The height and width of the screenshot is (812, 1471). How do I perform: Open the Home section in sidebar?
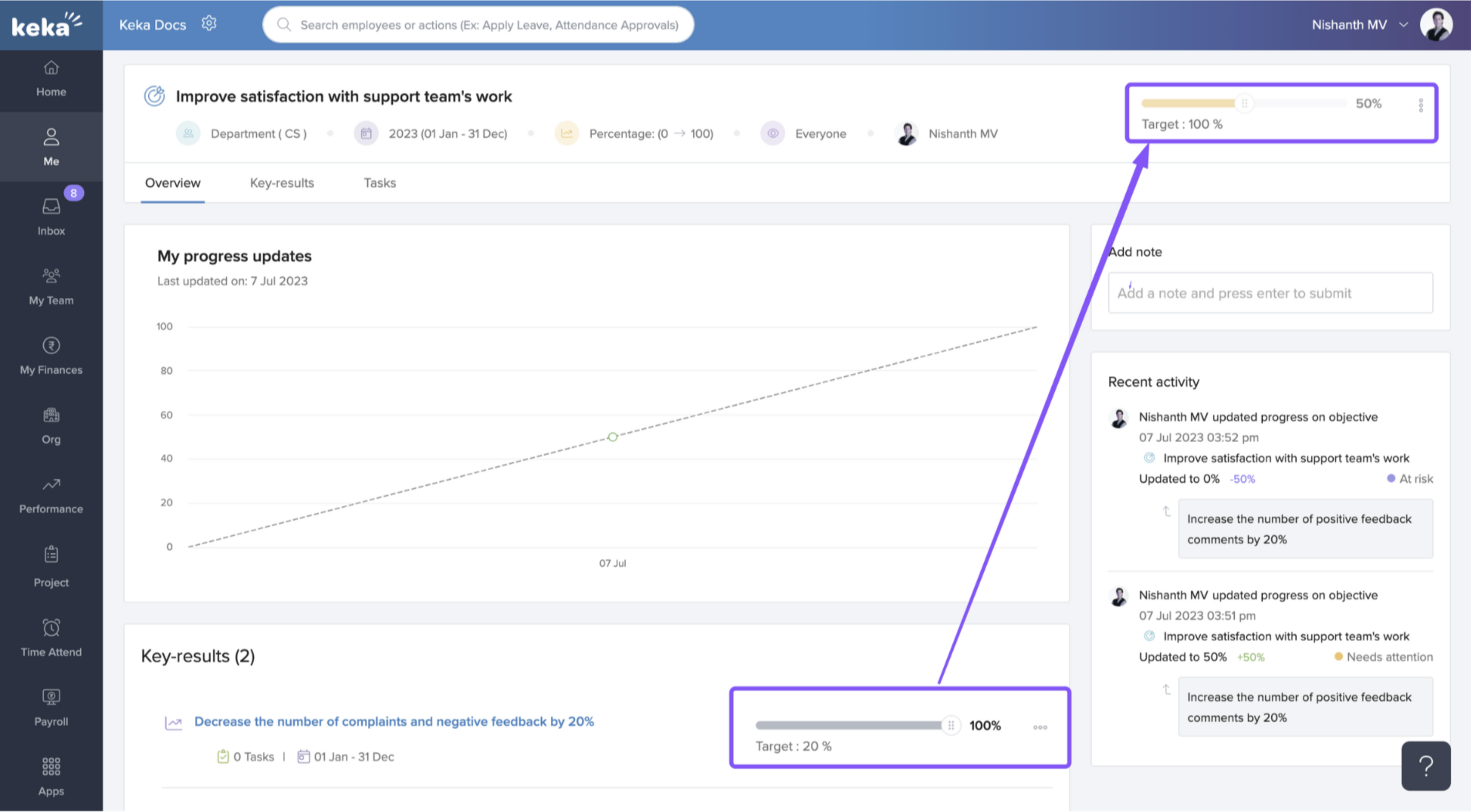tap(51, 78)
